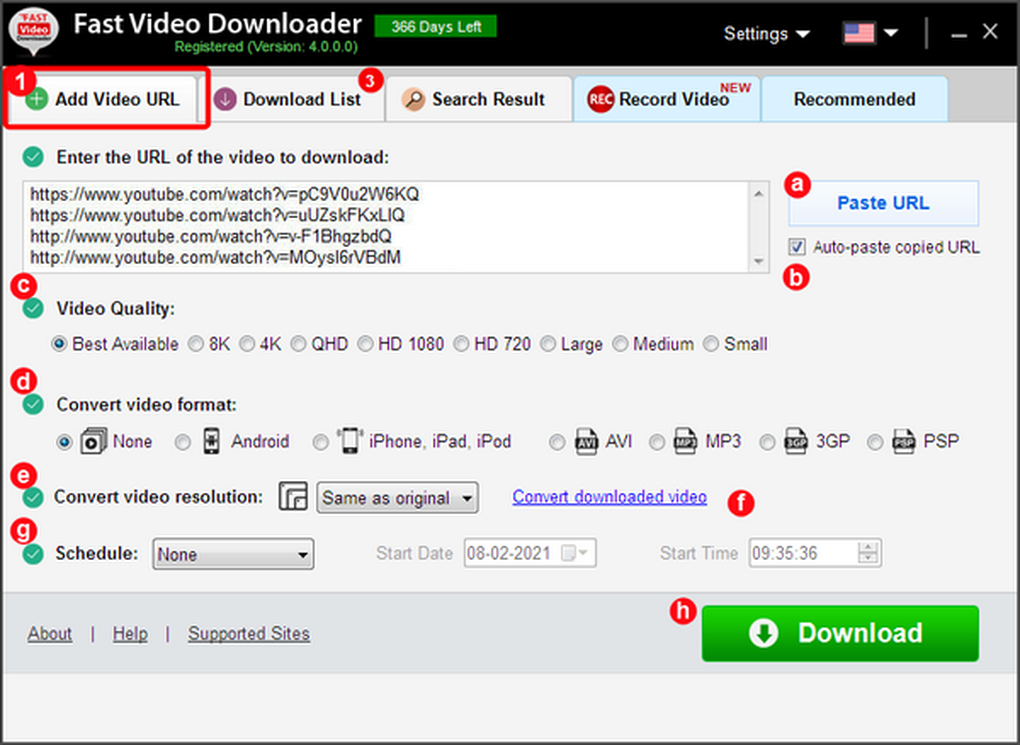Viewport: 1020px width, 745px height.
Task: Open the Supported Sites link
Action: 248,634
